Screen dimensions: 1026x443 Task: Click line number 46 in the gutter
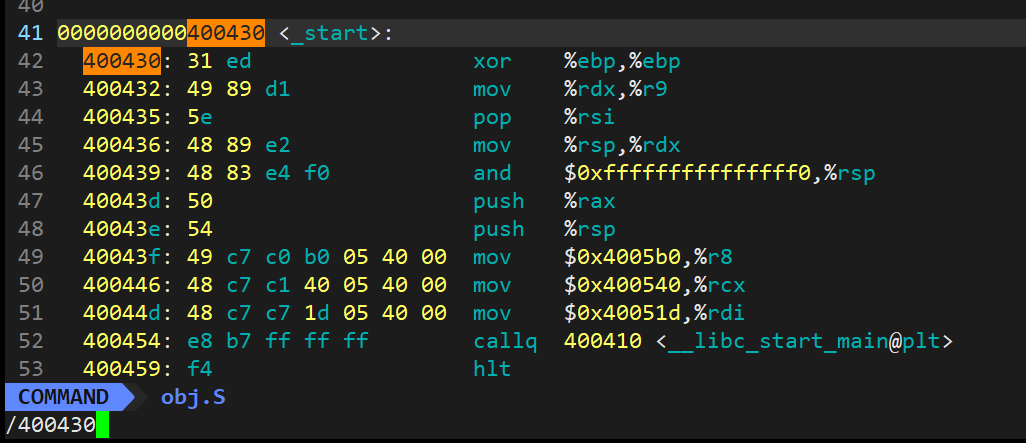31,173
